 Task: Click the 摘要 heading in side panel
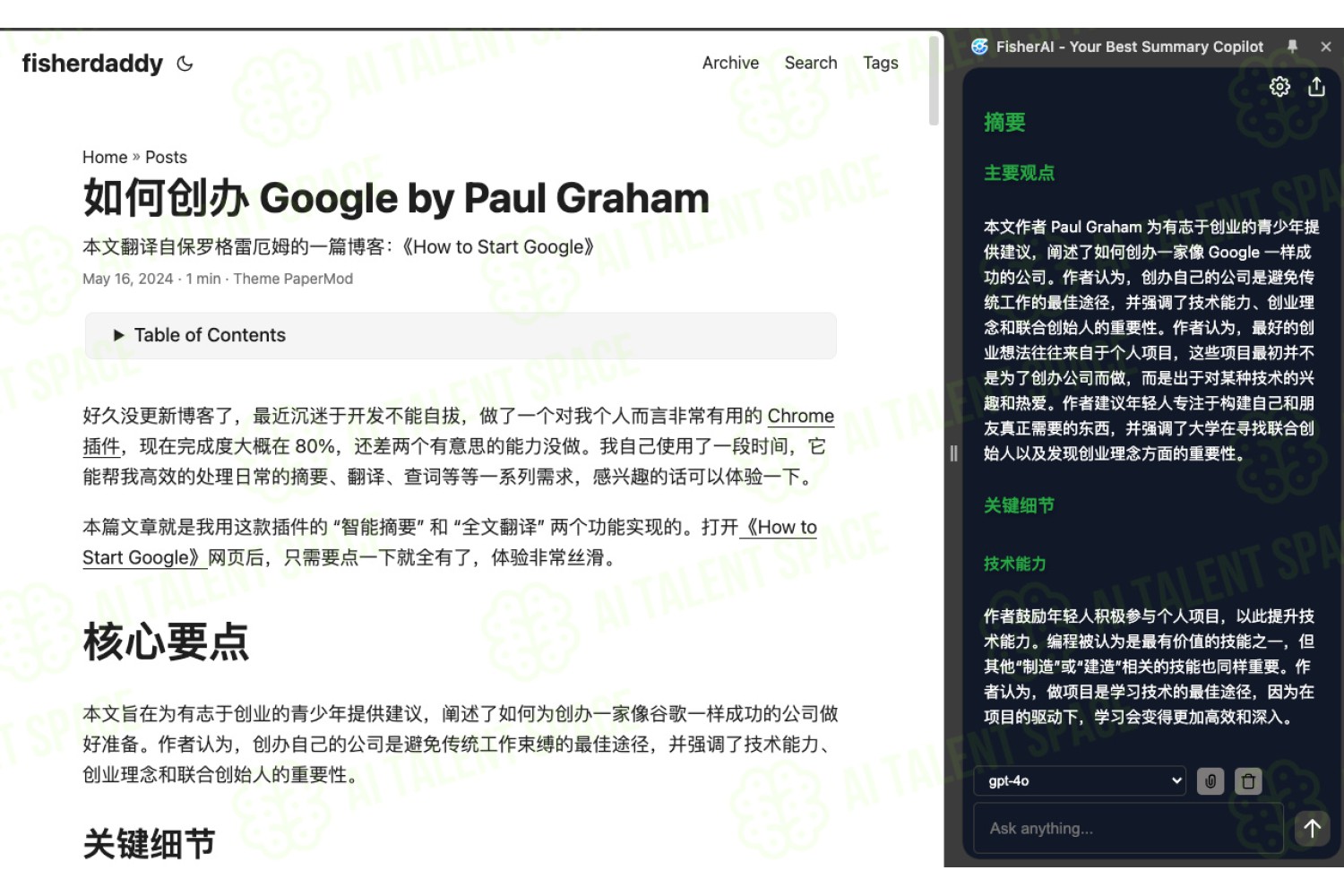point(1004,123)
